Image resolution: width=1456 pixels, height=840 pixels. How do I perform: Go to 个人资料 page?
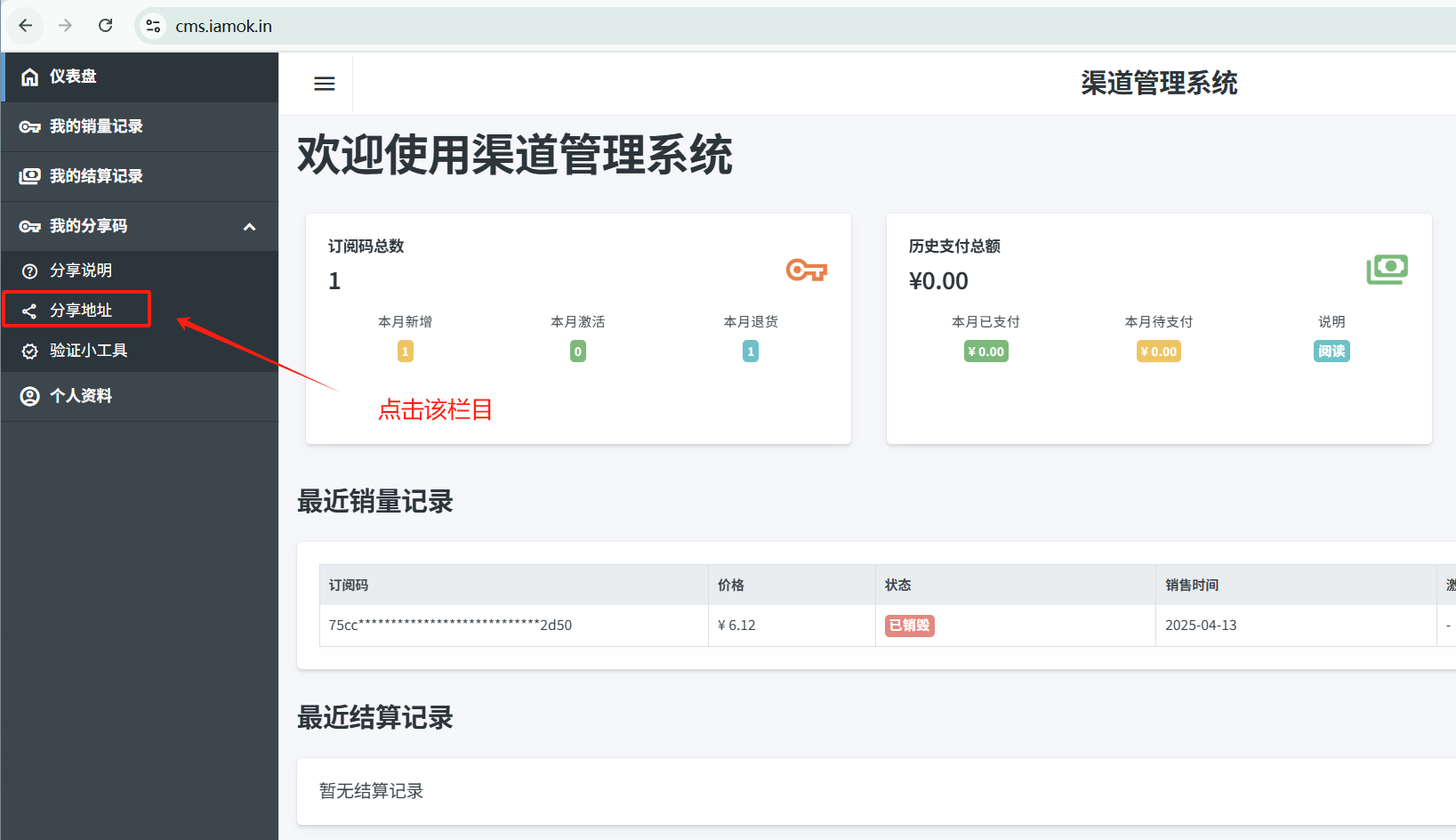81,396
